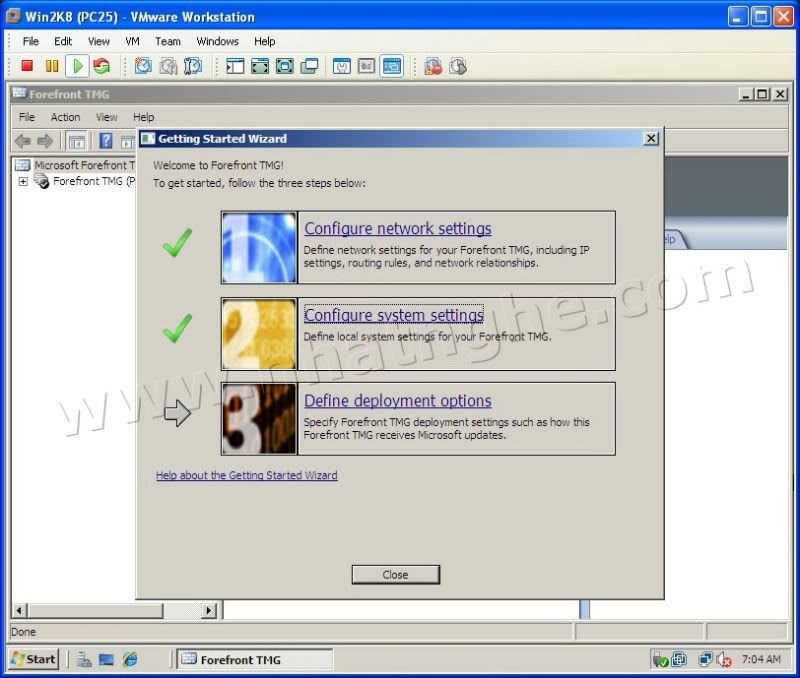Click the muted volume tray icon

(x=723, y=660)
